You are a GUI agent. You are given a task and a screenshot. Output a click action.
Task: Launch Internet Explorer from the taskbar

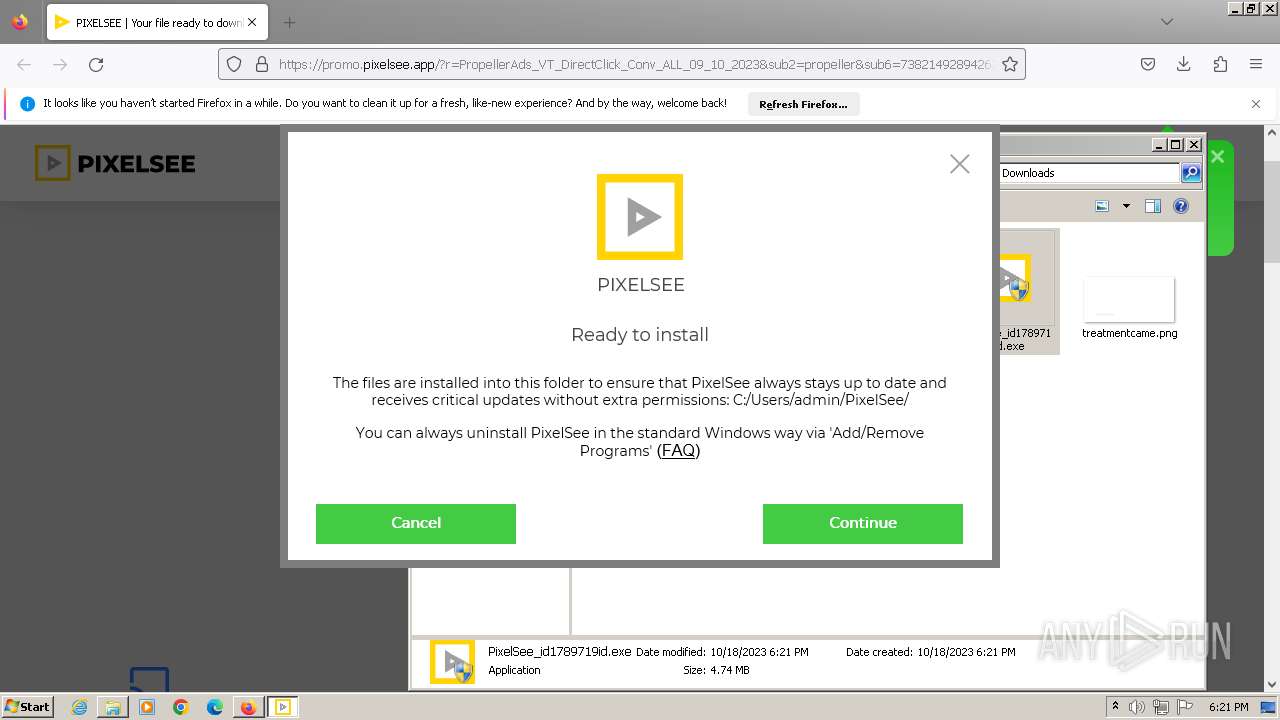point(79,707)
